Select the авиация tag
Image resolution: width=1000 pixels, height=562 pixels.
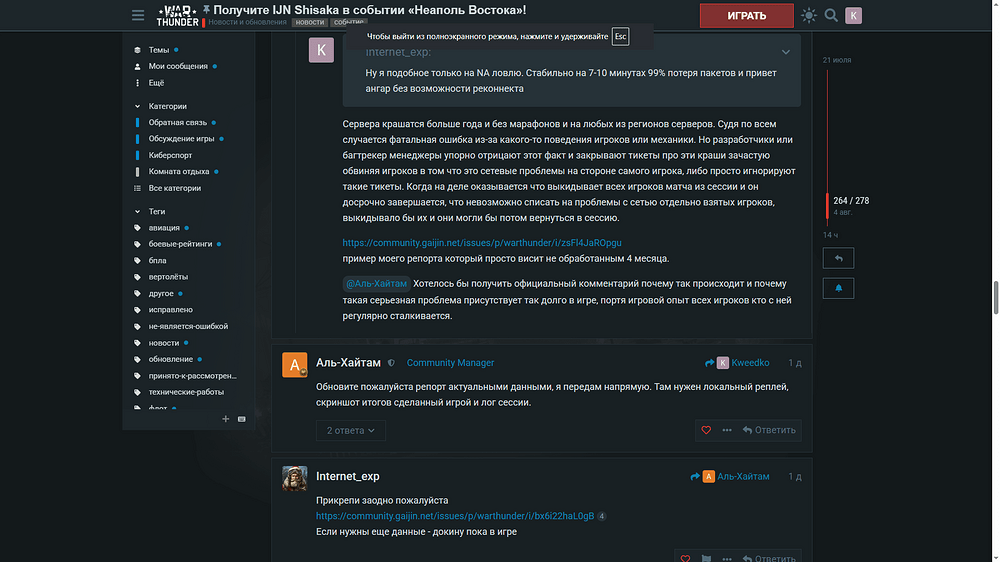click(x=164, y=228)
